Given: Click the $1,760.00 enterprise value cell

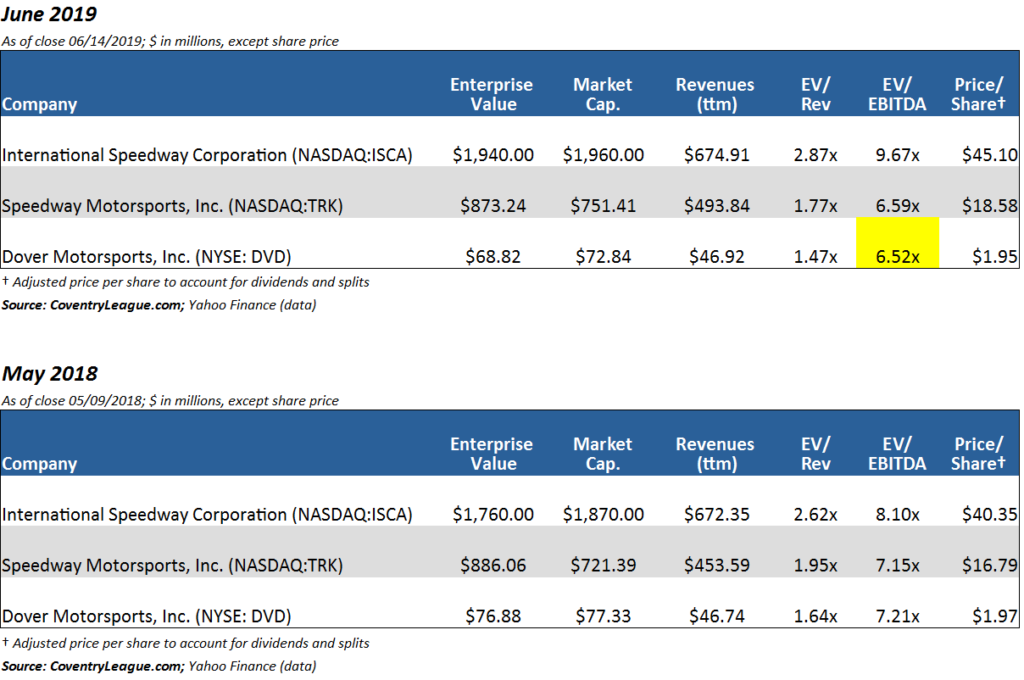Looking at the screenshot, I should [493, 515].
